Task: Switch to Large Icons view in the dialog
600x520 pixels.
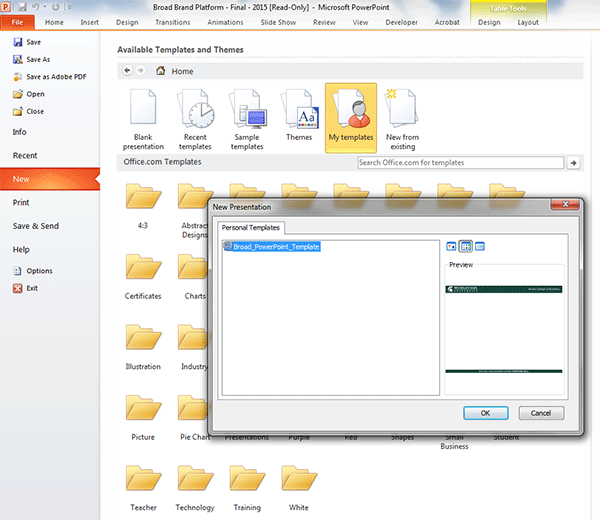Action: coord(451,246)
